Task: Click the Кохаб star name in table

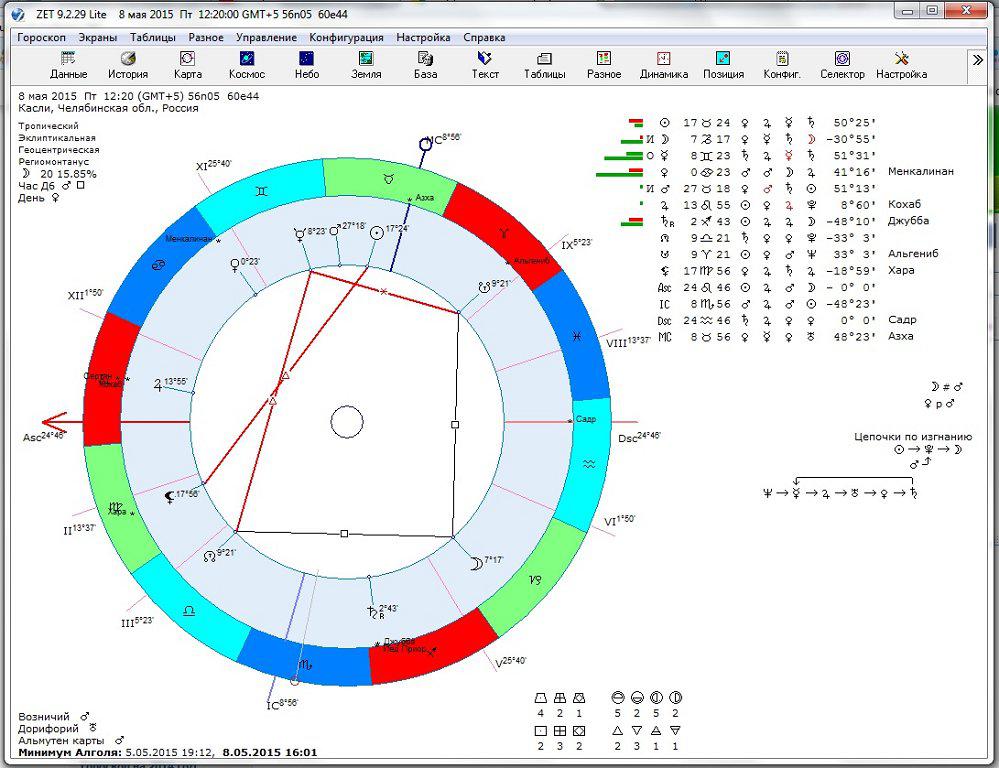Action: click(905, 204)
